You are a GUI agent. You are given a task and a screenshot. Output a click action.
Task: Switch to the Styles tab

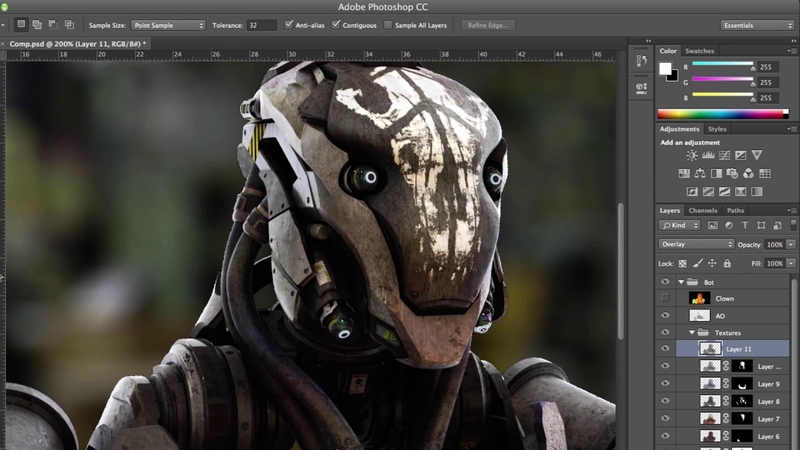tap(717, 129)
